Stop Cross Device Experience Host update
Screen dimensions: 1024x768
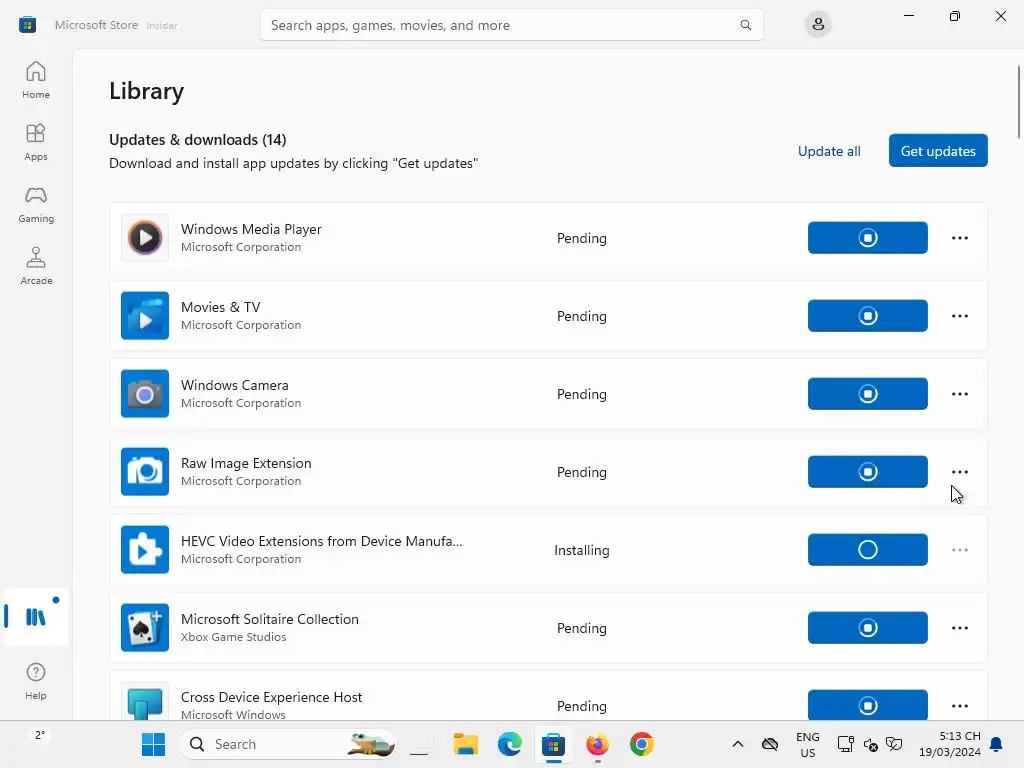click(x=867, y=705)
